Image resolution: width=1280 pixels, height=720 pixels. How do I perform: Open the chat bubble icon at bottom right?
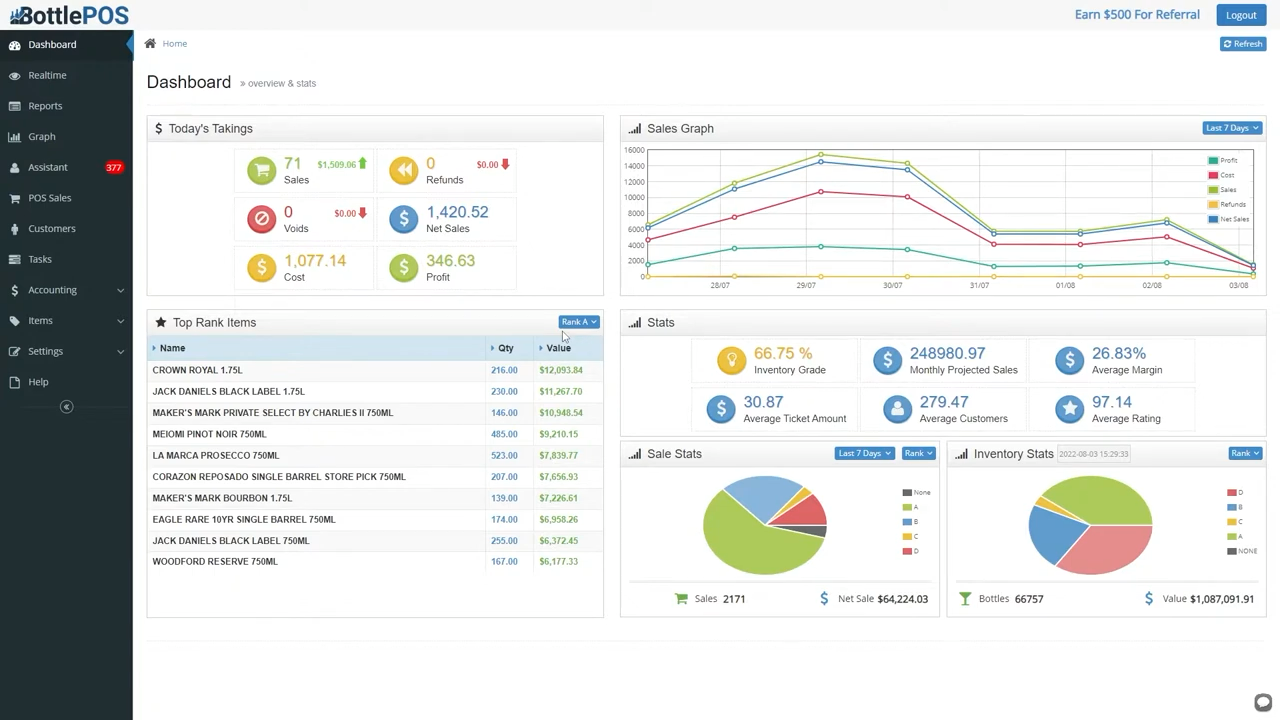(1263, 703)
